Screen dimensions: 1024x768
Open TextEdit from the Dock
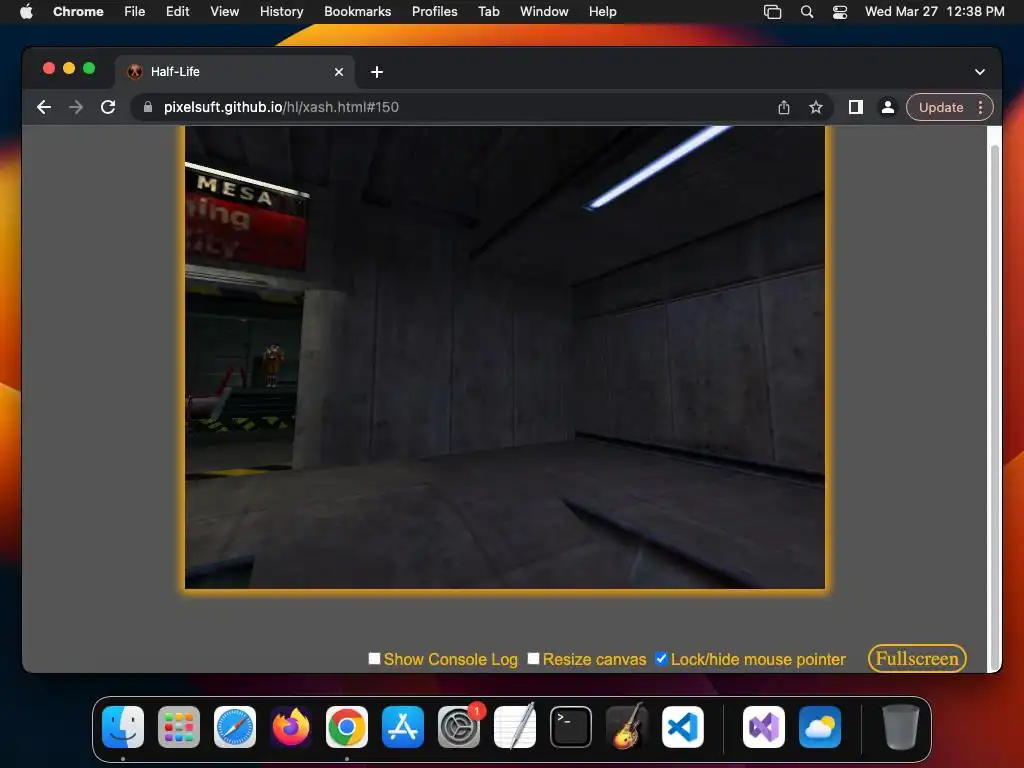tap(515, 727)
